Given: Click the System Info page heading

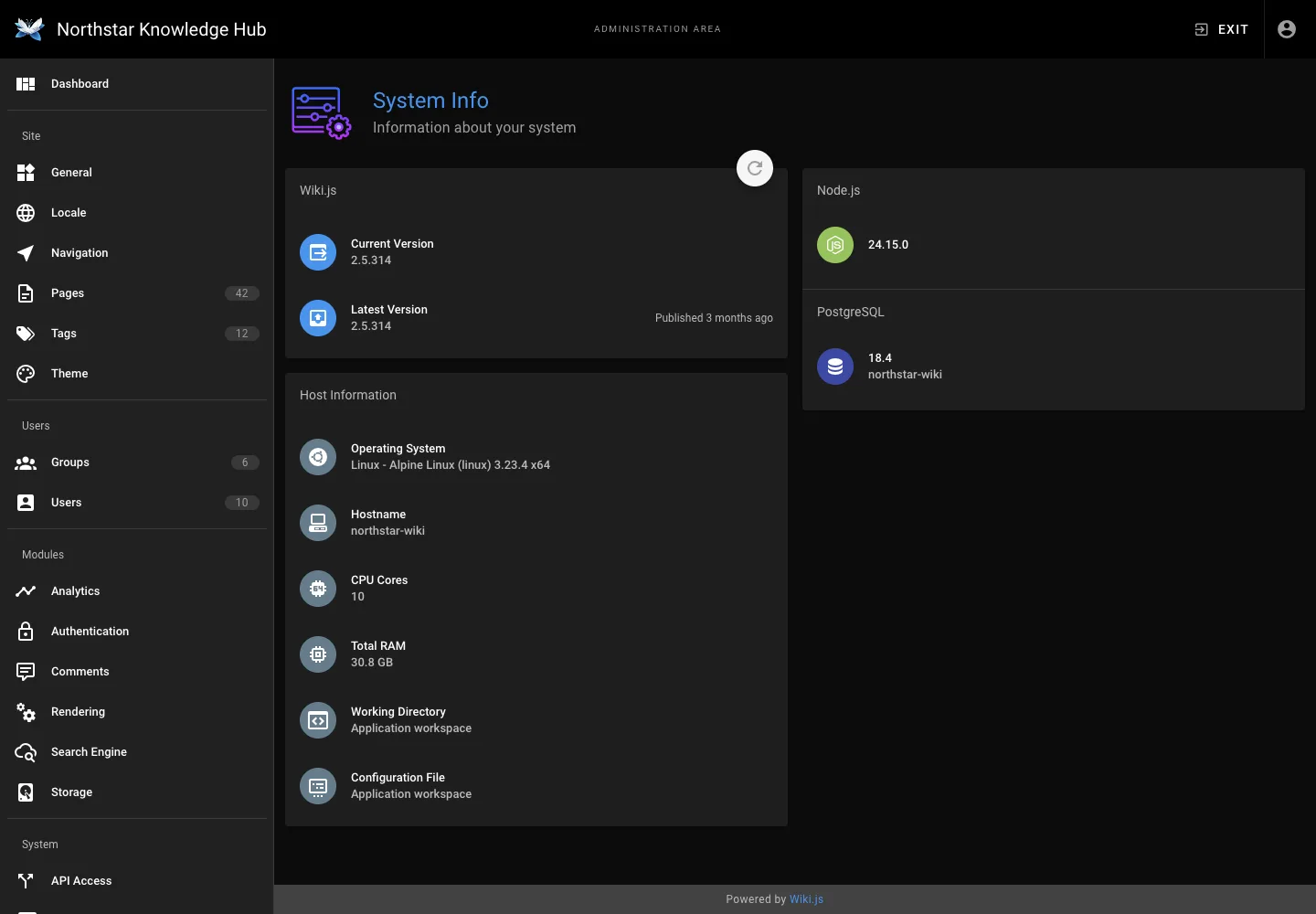Looking at the screenshot, I should pyautogui.click(x=430, y=101).
